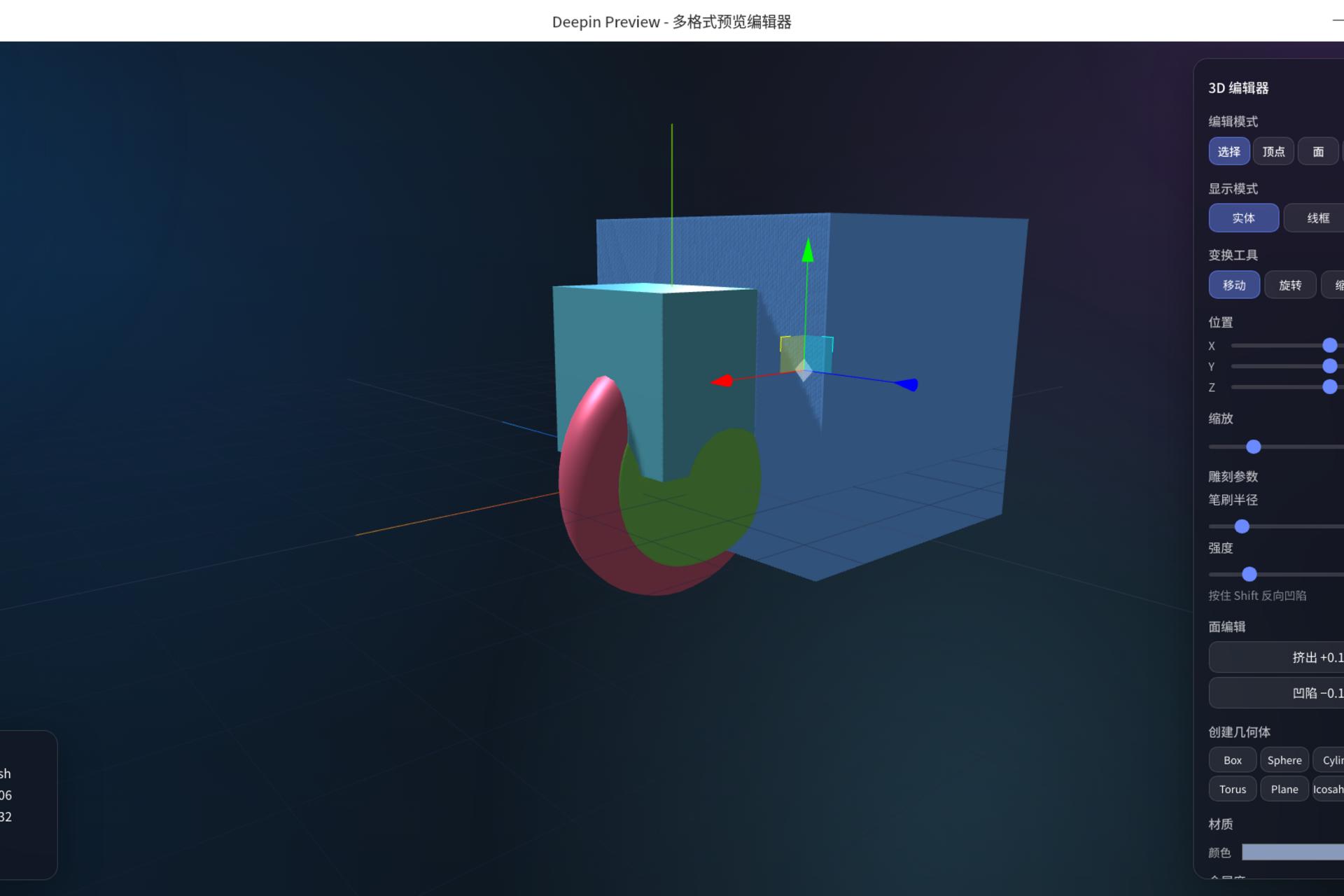
Task: Activate the 旋转 rotate transform tool
Action: click(x=1290, y=285)
